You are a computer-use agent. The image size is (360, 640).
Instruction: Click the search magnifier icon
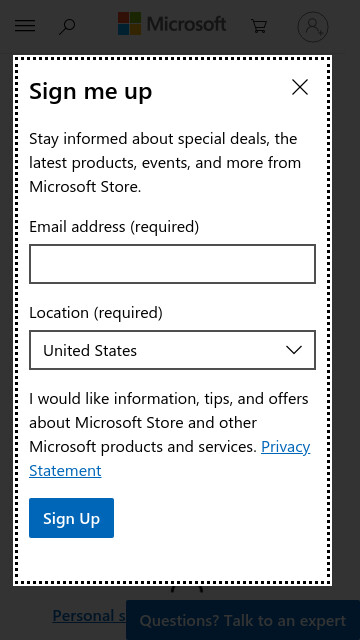(67, 27)
